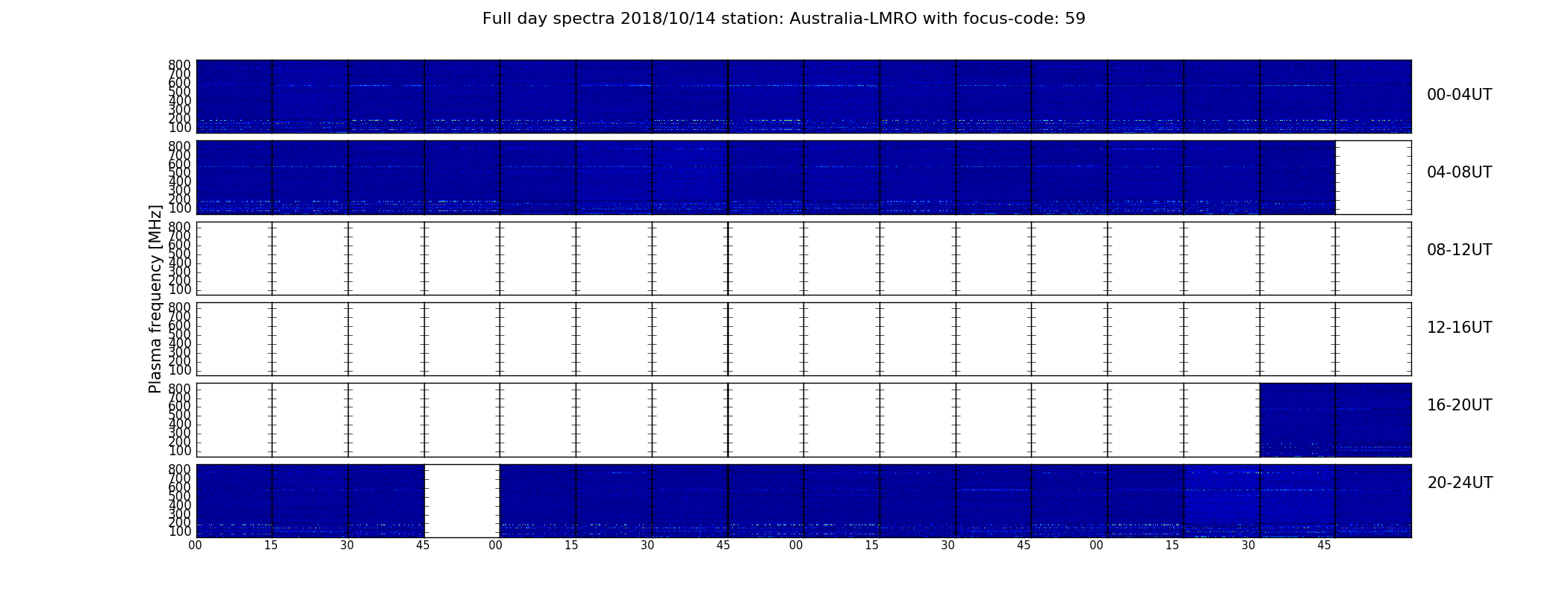Click the "800" tick label of the 00-04UT panel
1568x597 pixels.
180,65
